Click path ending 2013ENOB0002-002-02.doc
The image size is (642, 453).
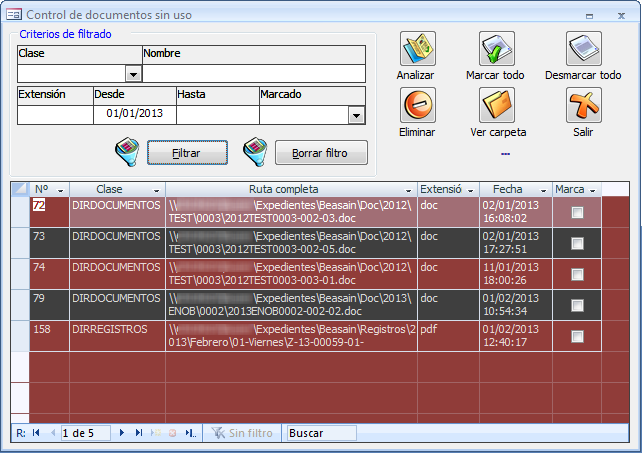pyautogui.click(x=291, y=305)
